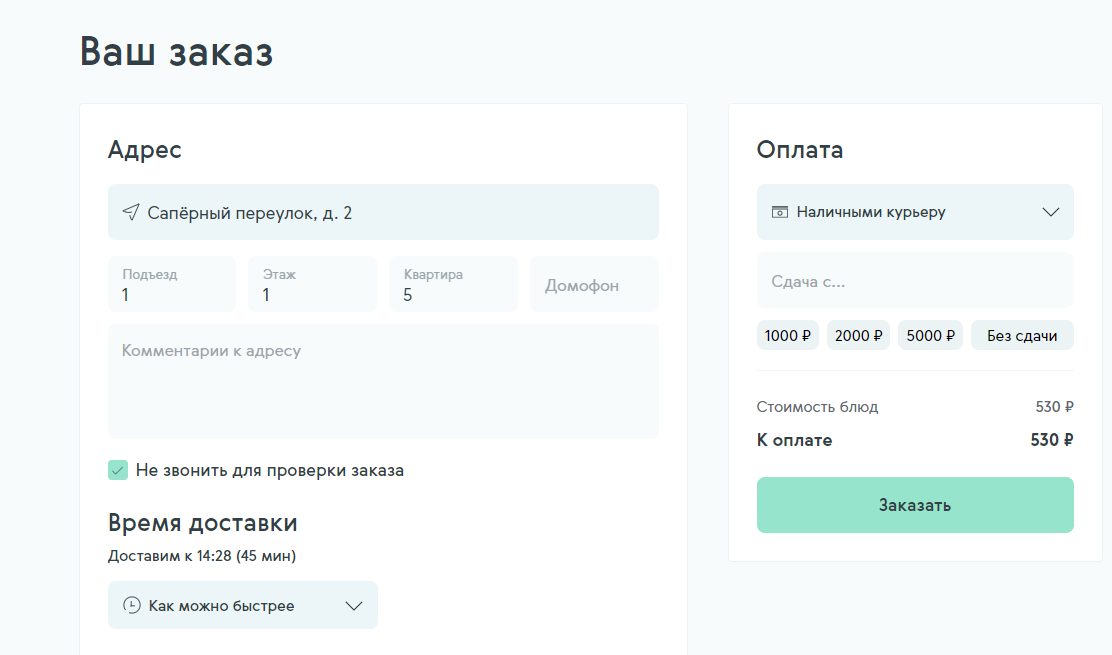
Task: Select the 1000 ₽ change option
Action: pyautogui.click(x=788, y=336)
